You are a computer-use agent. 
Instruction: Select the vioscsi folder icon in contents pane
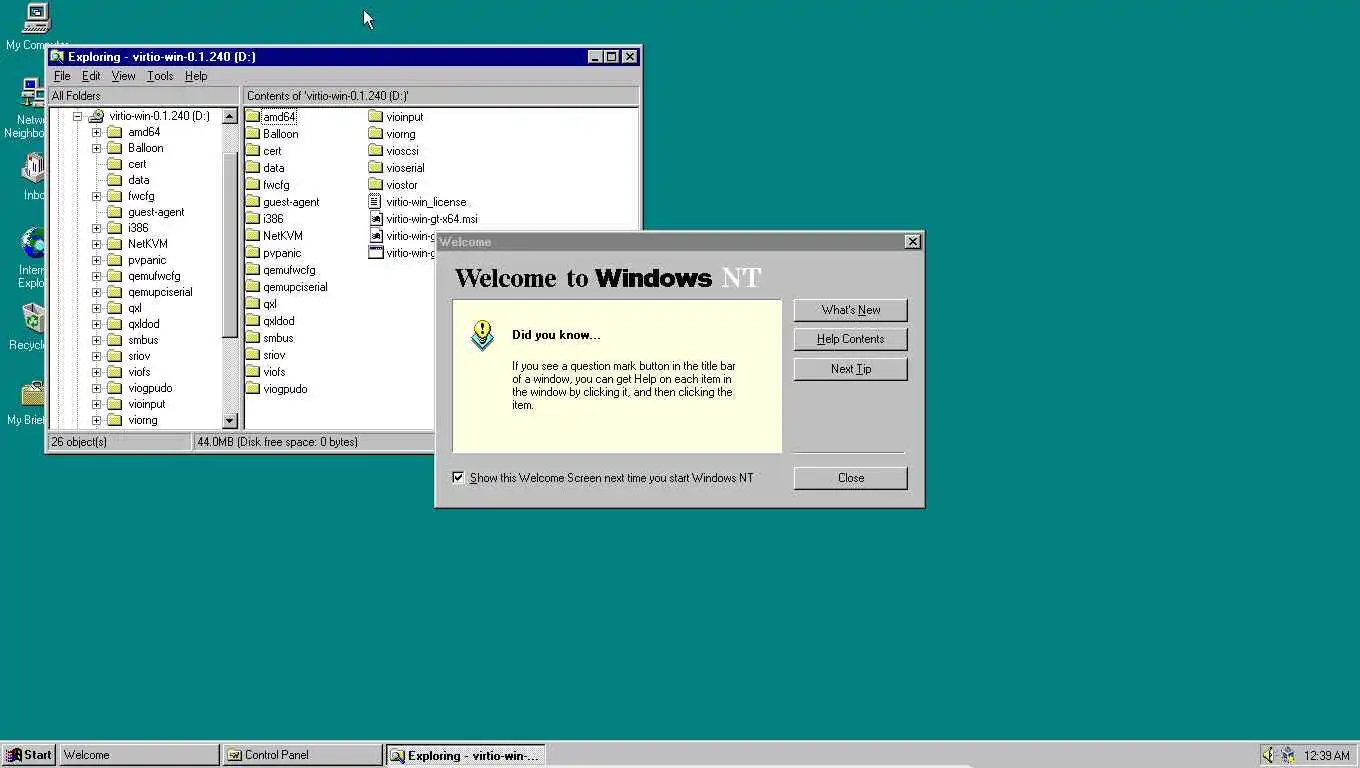pyautogui.click(x=376, y=151)
